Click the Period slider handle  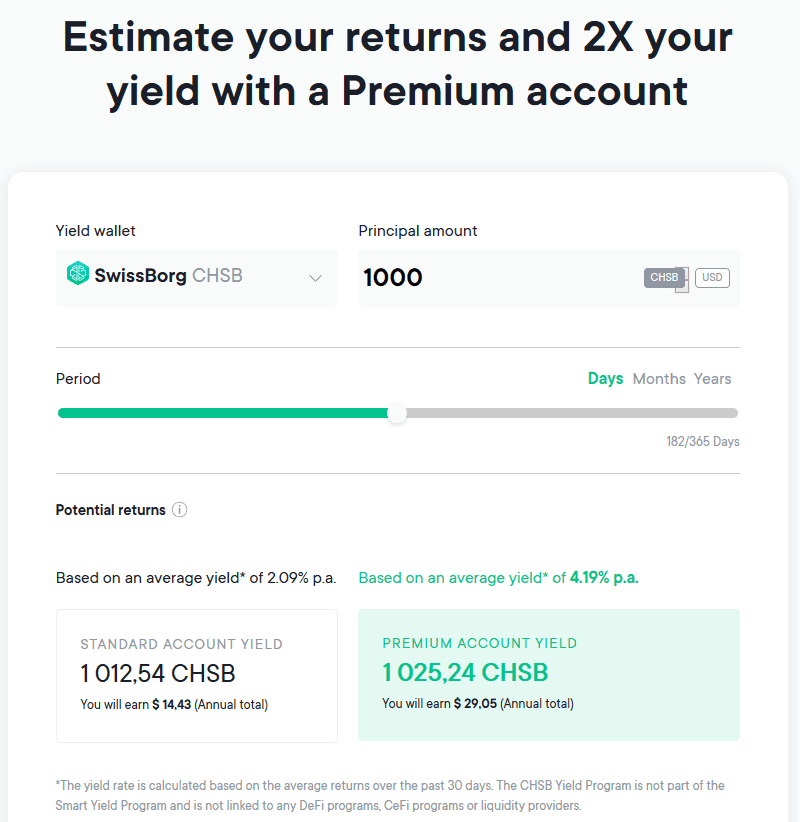click(x=397, y=413)
